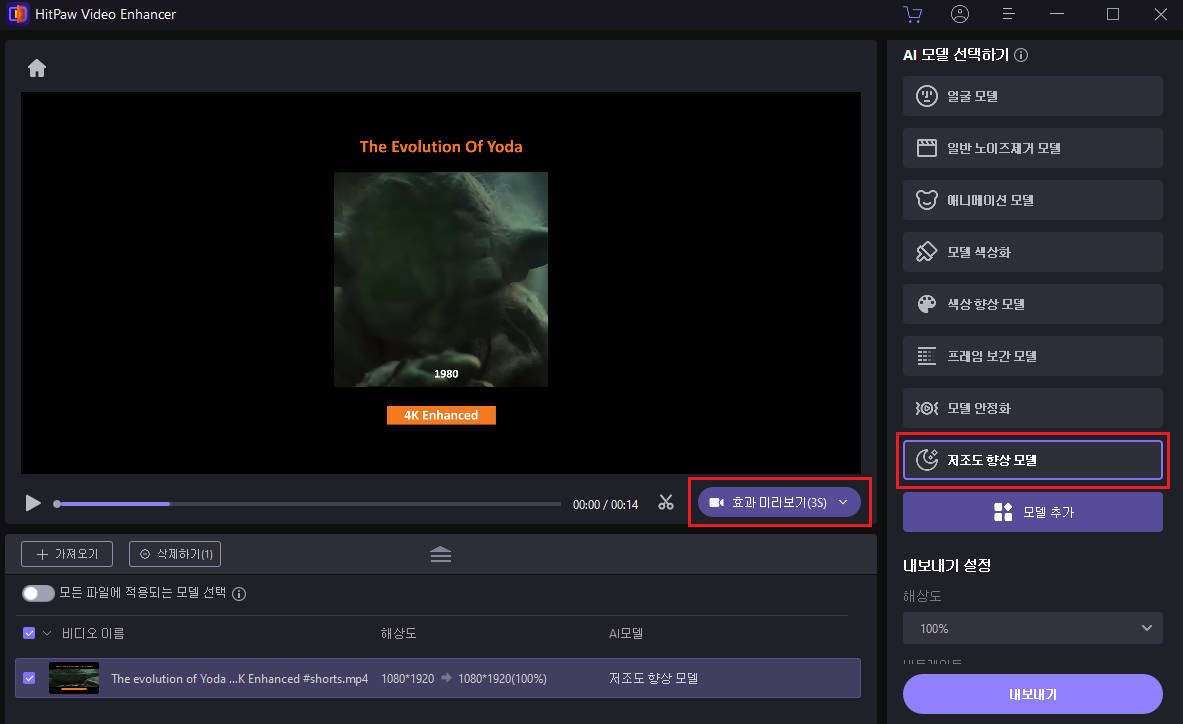This screenshot has height=724, width=1183.
Task: Open the user account icon
Action: (960, 14)
